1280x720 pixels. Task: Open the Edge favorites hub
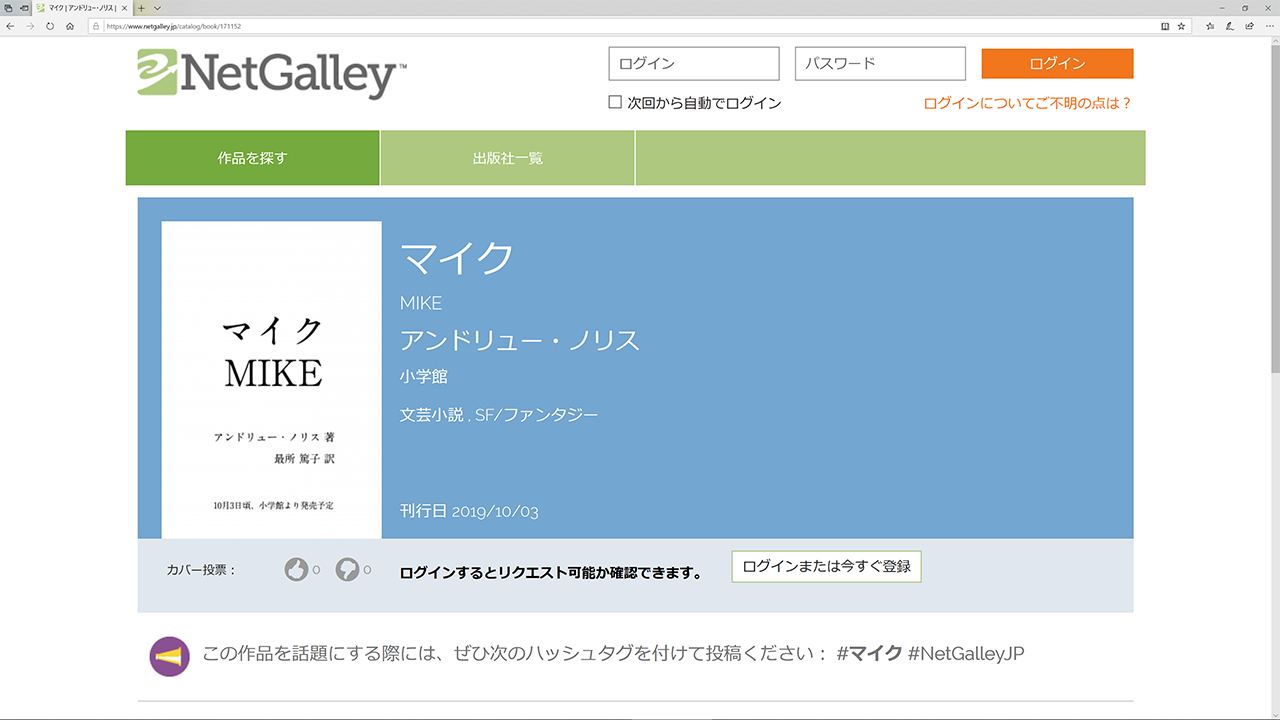coord(1210,26)
